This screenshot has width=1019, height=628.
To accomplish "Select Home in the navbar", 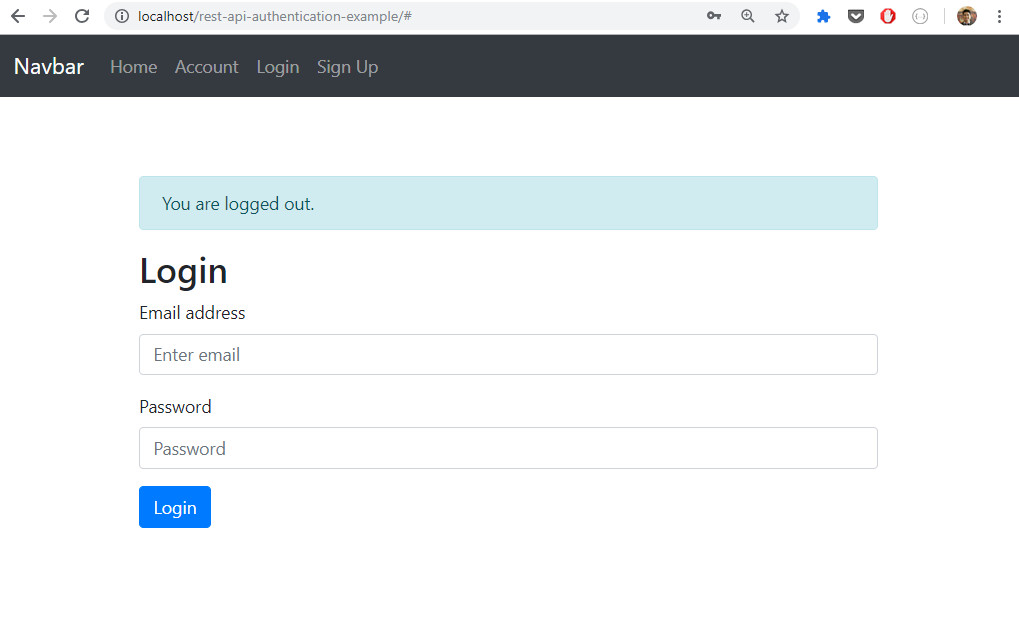I will (133, 66).
